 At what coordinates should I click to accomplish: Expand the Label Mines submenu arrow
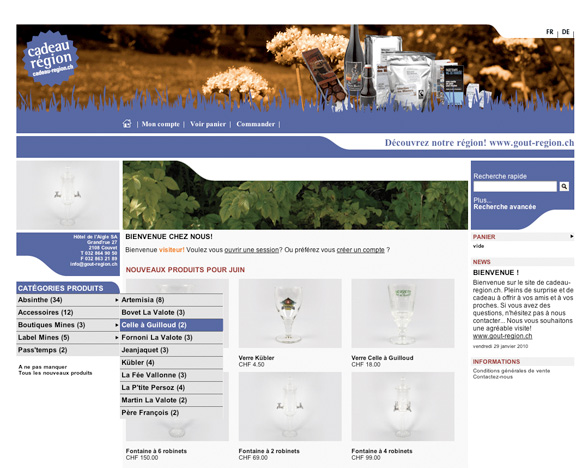click(x=117, y=338)
